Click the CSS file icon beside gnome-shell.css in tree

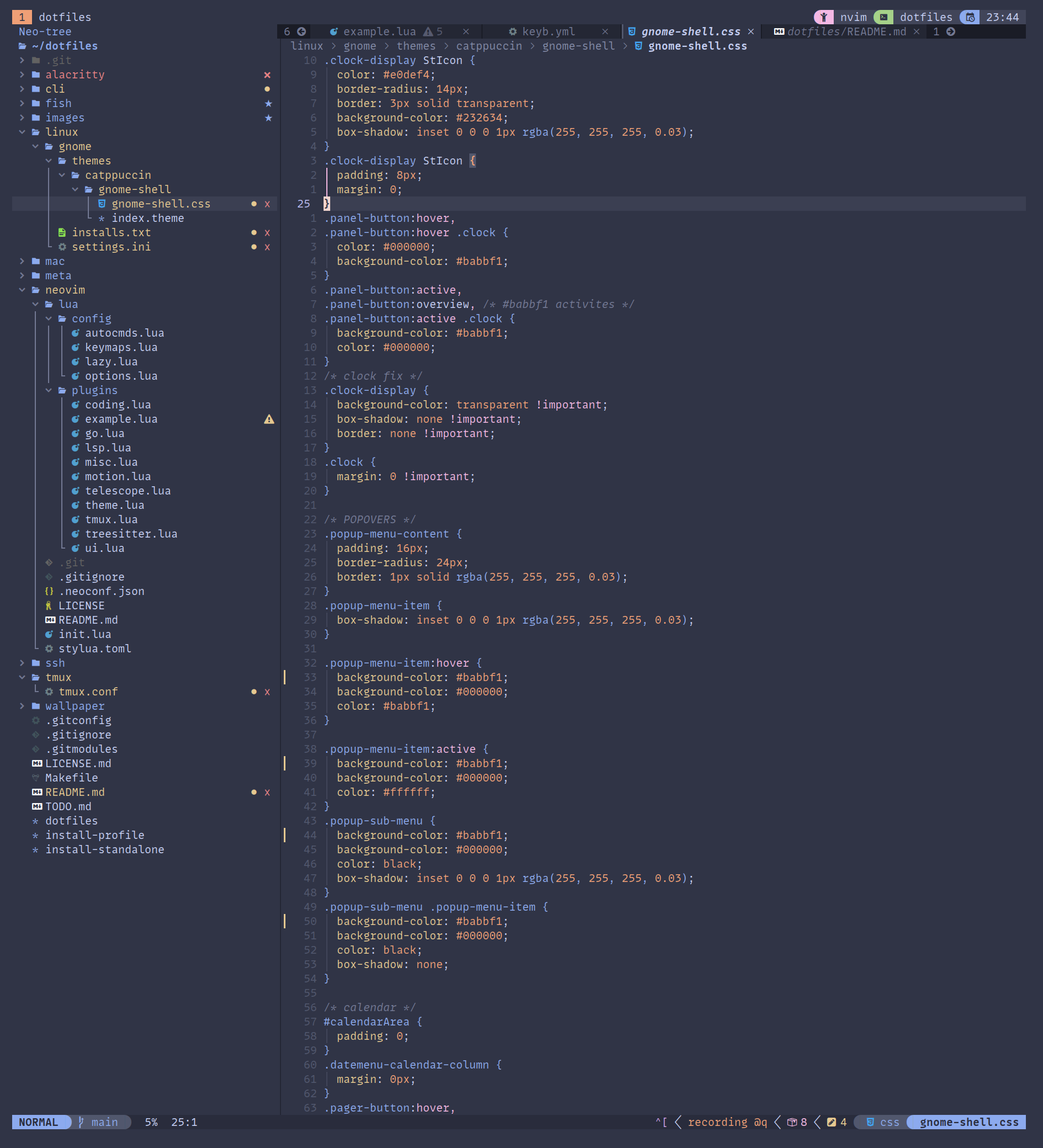102,204
